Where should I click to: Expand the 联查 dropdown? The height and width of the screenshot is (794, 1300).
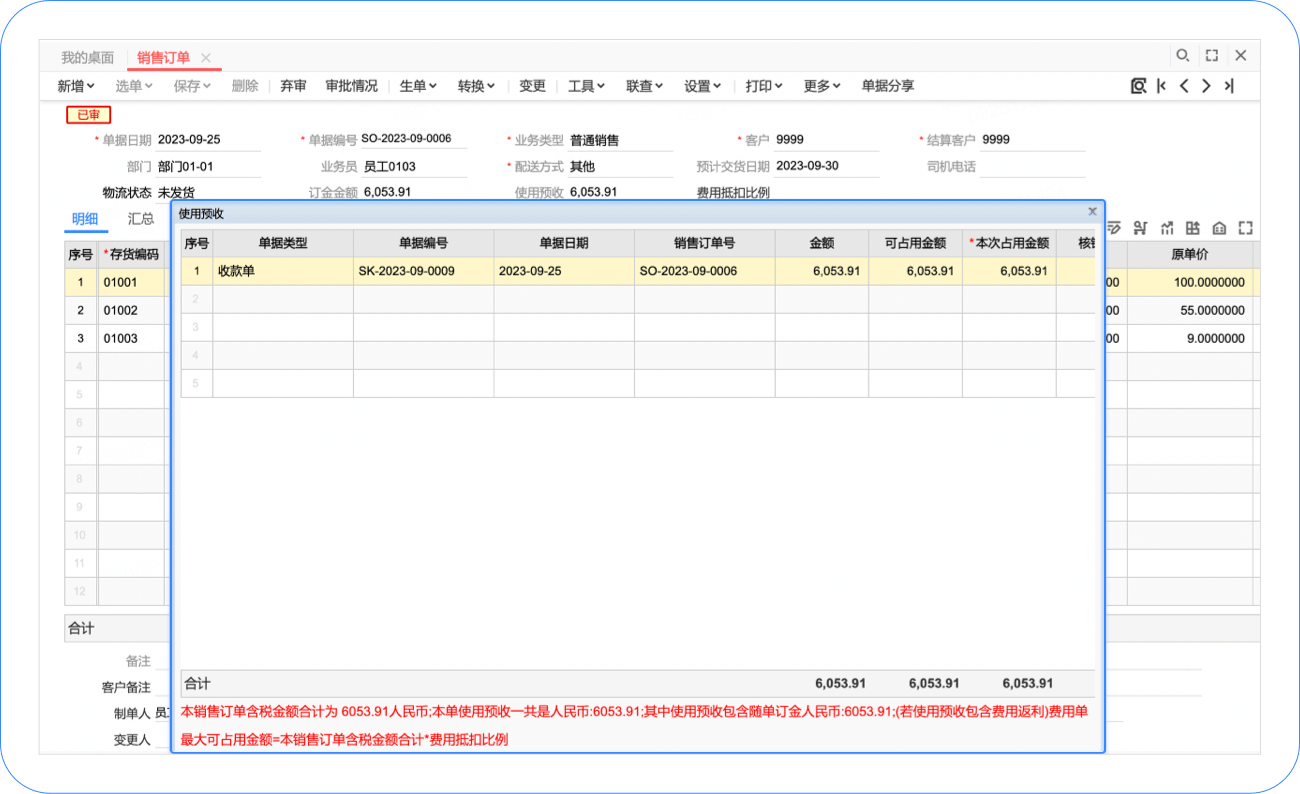pos(644,86)
